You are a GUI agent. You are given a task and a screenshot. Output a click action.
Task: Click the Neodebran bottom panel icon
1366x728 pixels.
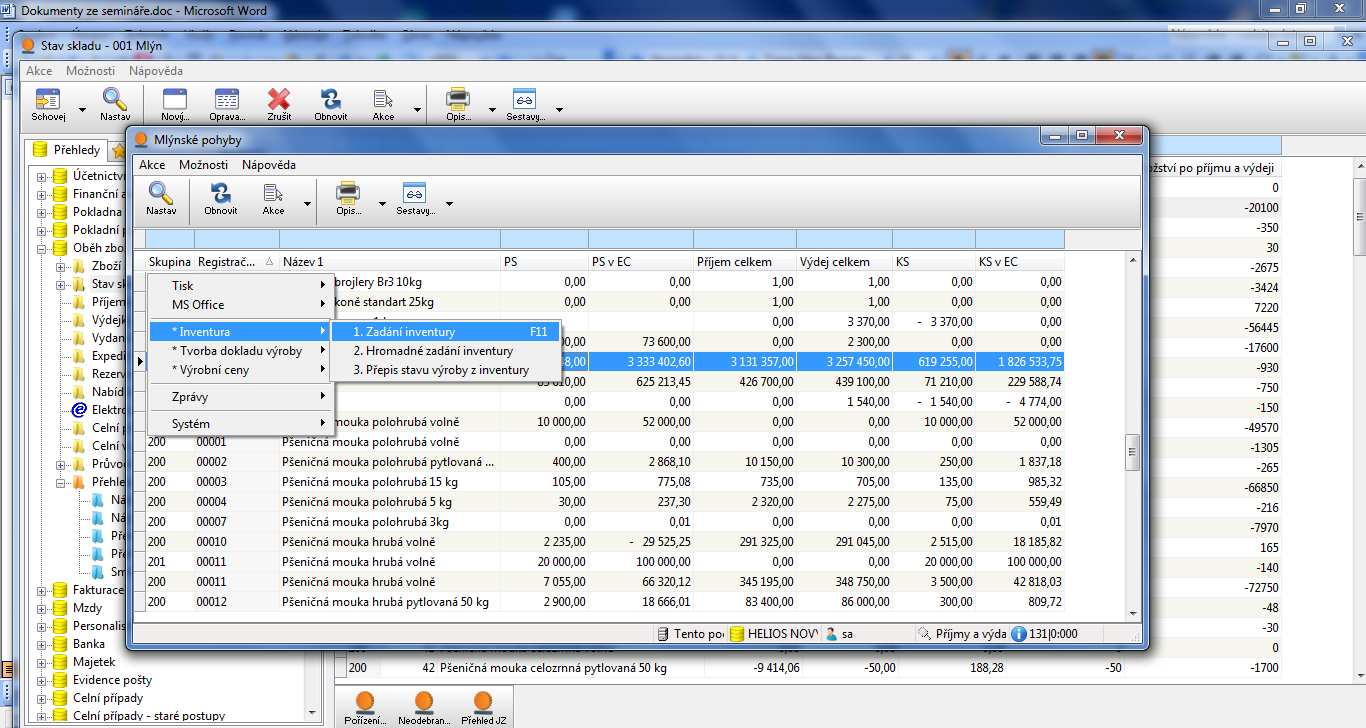pyautogui.click(x=424, y=702)
